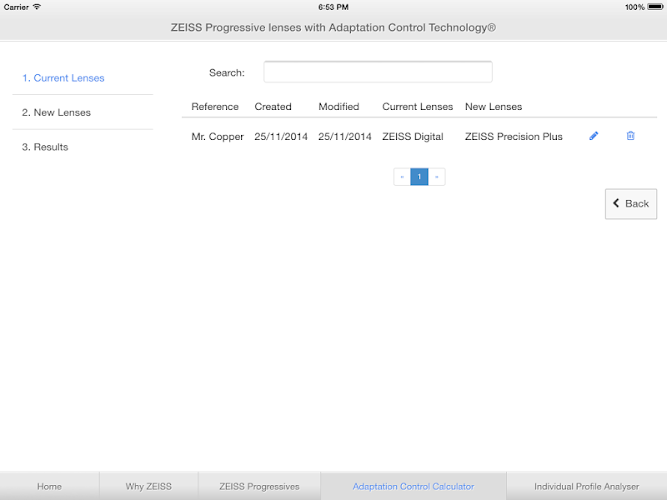Click the Back button

pyautogui.click(x=631, y=204)
